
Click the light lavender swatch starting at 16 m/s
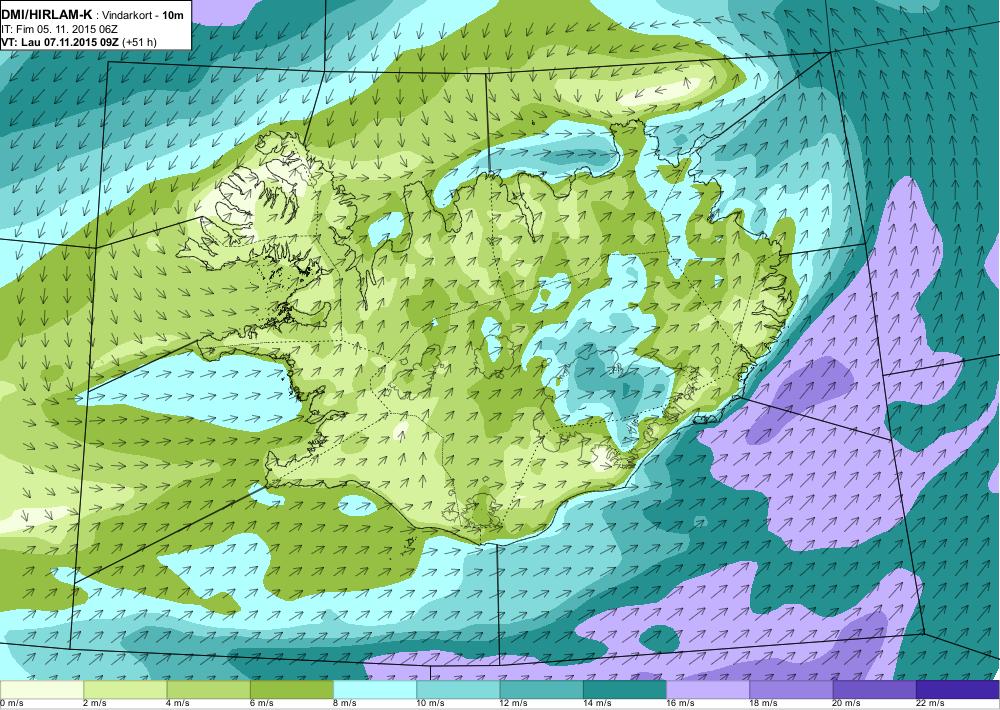click(708, 689)
